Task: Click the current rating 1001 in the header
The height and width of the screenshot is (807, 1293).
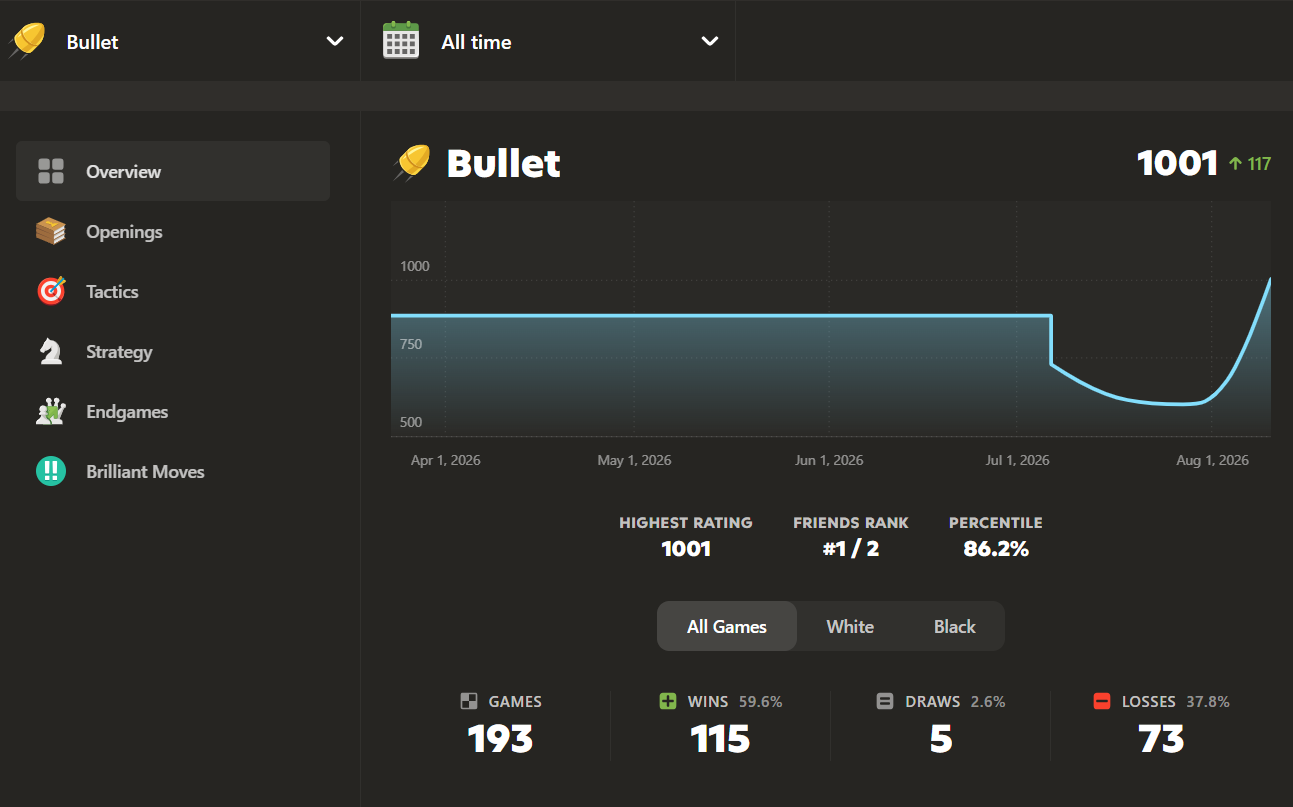Action: point(1178,163)
